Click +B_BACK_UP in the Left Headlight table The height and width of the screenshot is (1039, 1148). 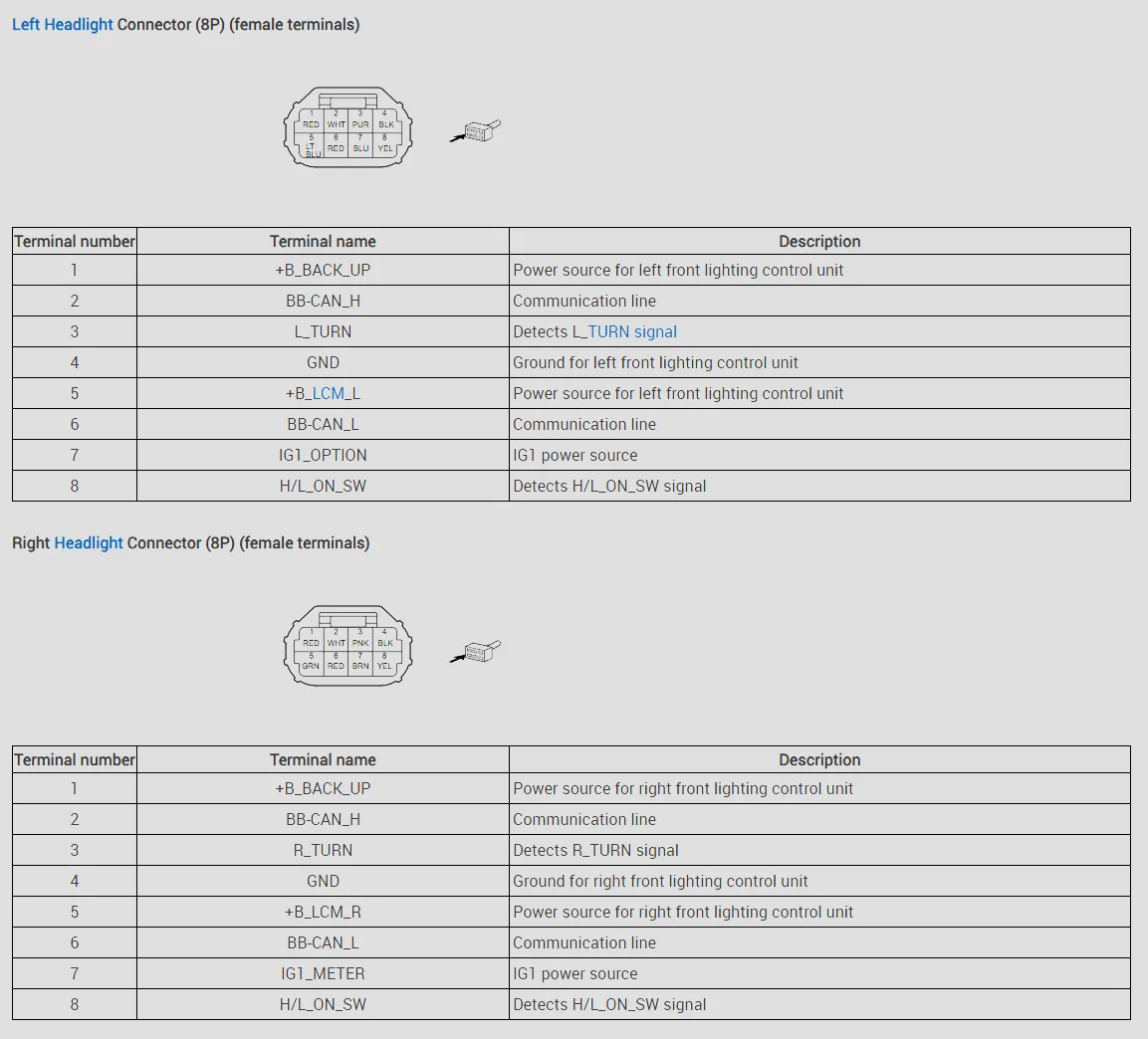tap(323, 270)
